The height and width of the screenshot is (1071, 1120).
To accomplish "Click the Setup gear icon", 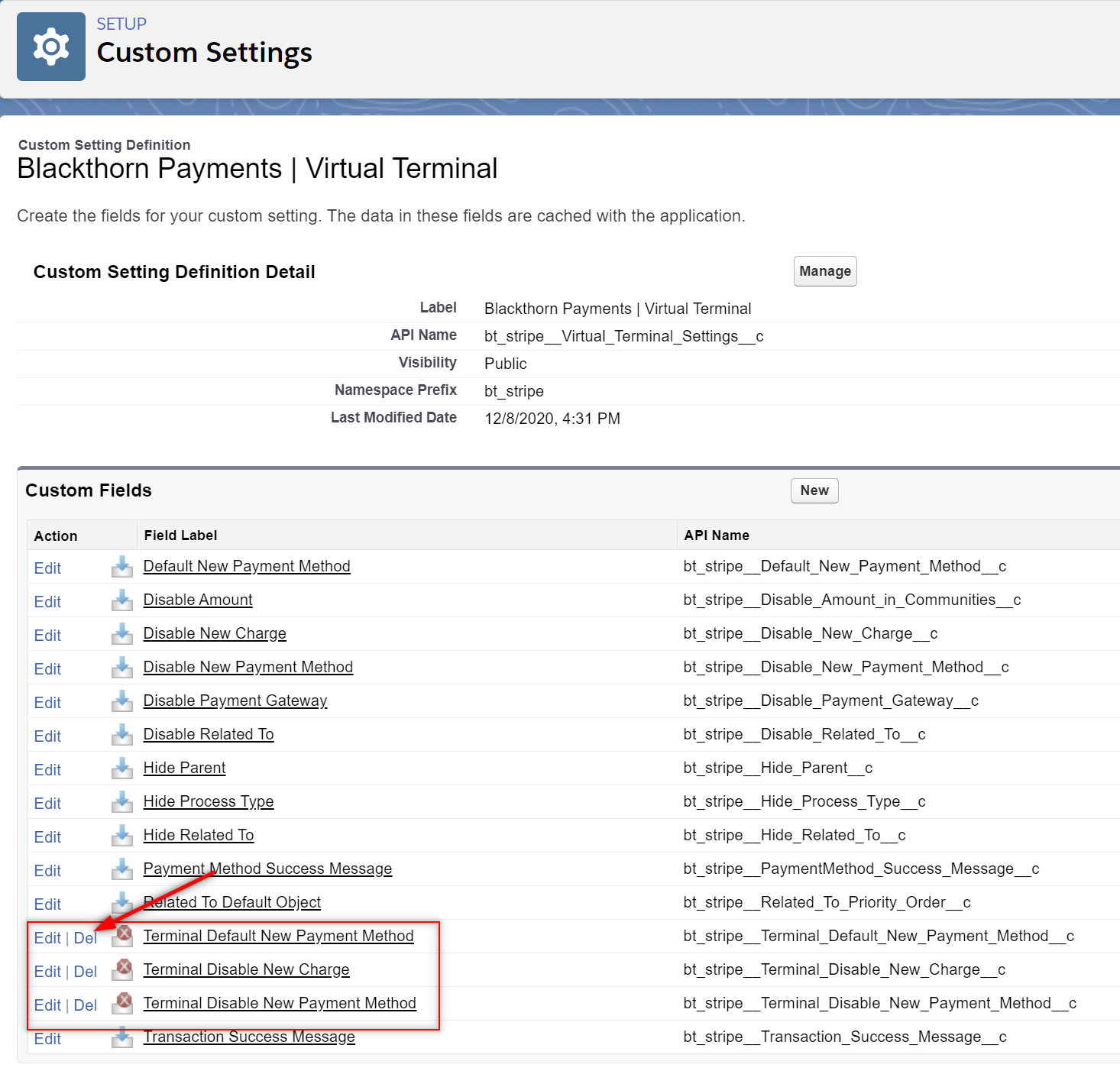I will 51,47.
